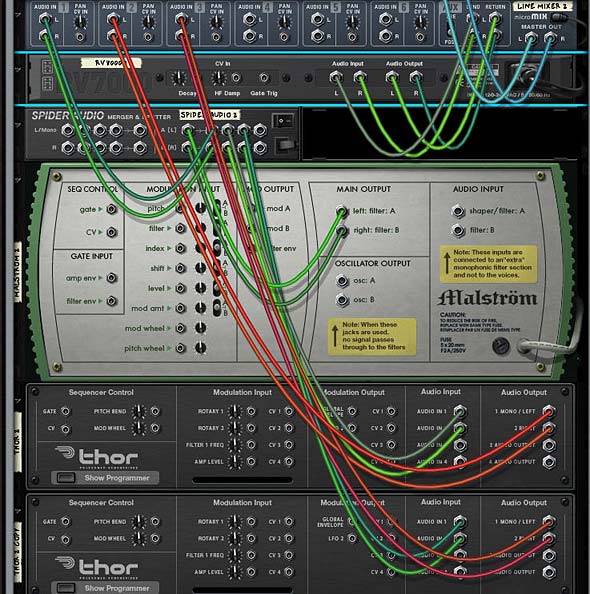Click the mixer Master Out L jack
Image resolution: width=590 pixels, height=594 pixels.
point(531,38)
